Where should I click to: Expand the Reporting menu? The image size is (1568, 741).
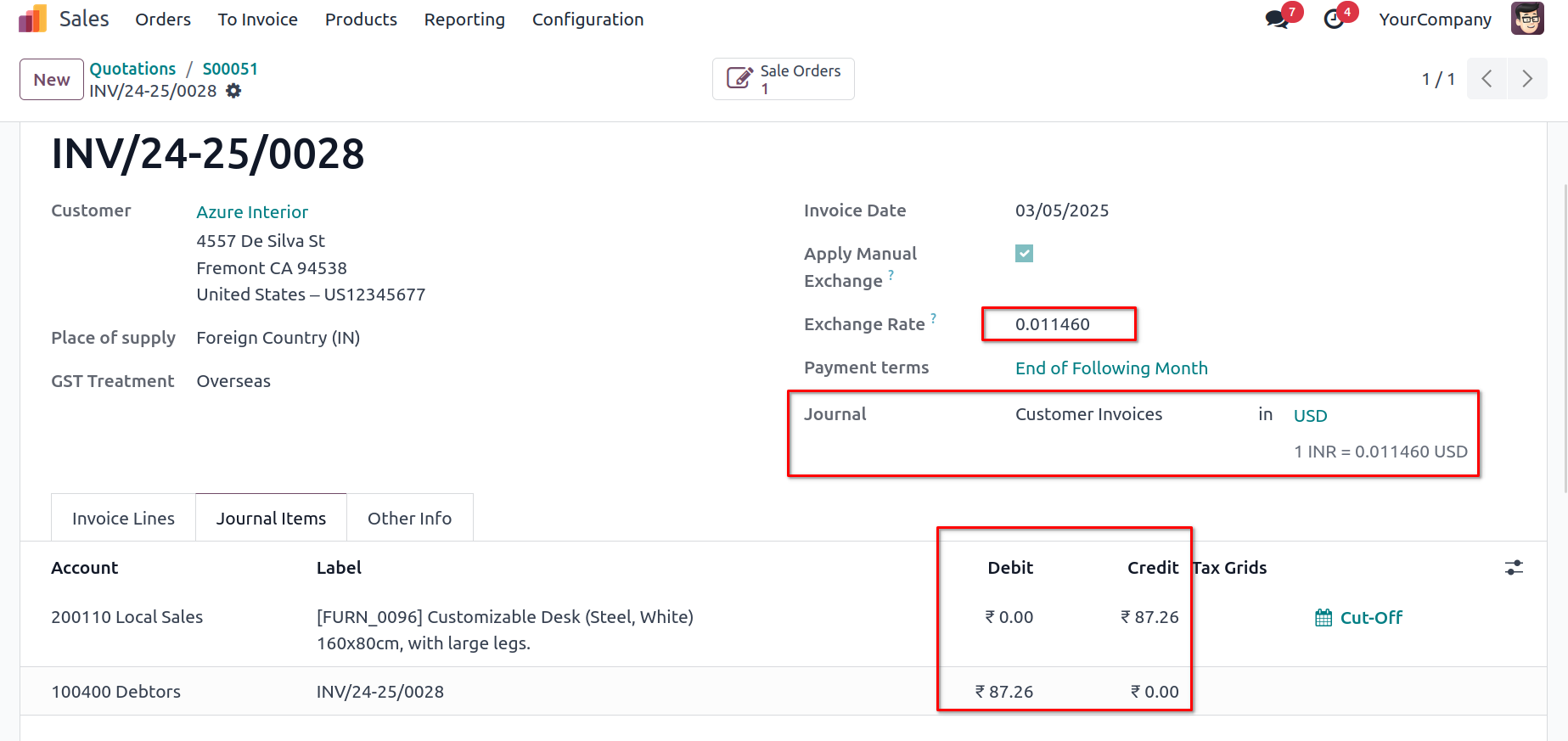464,20
